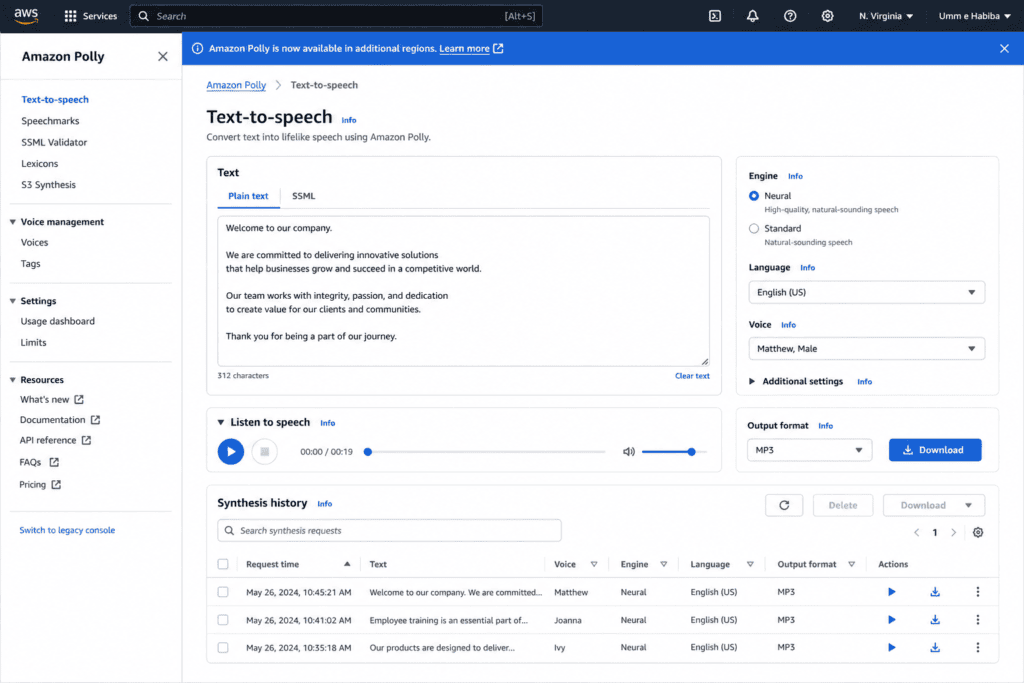Click the volume slider handle
The image size is (1024, 683).
(692, 452)
